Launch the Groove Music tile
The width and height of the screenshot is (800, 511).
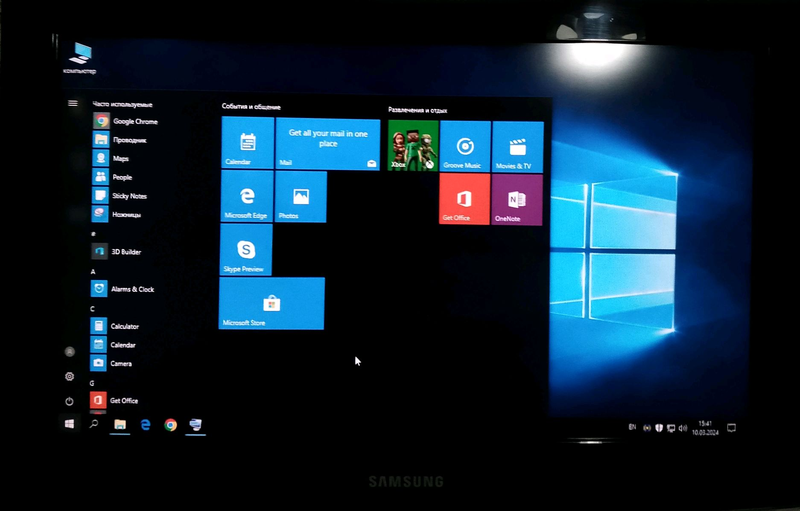(465, 146)
